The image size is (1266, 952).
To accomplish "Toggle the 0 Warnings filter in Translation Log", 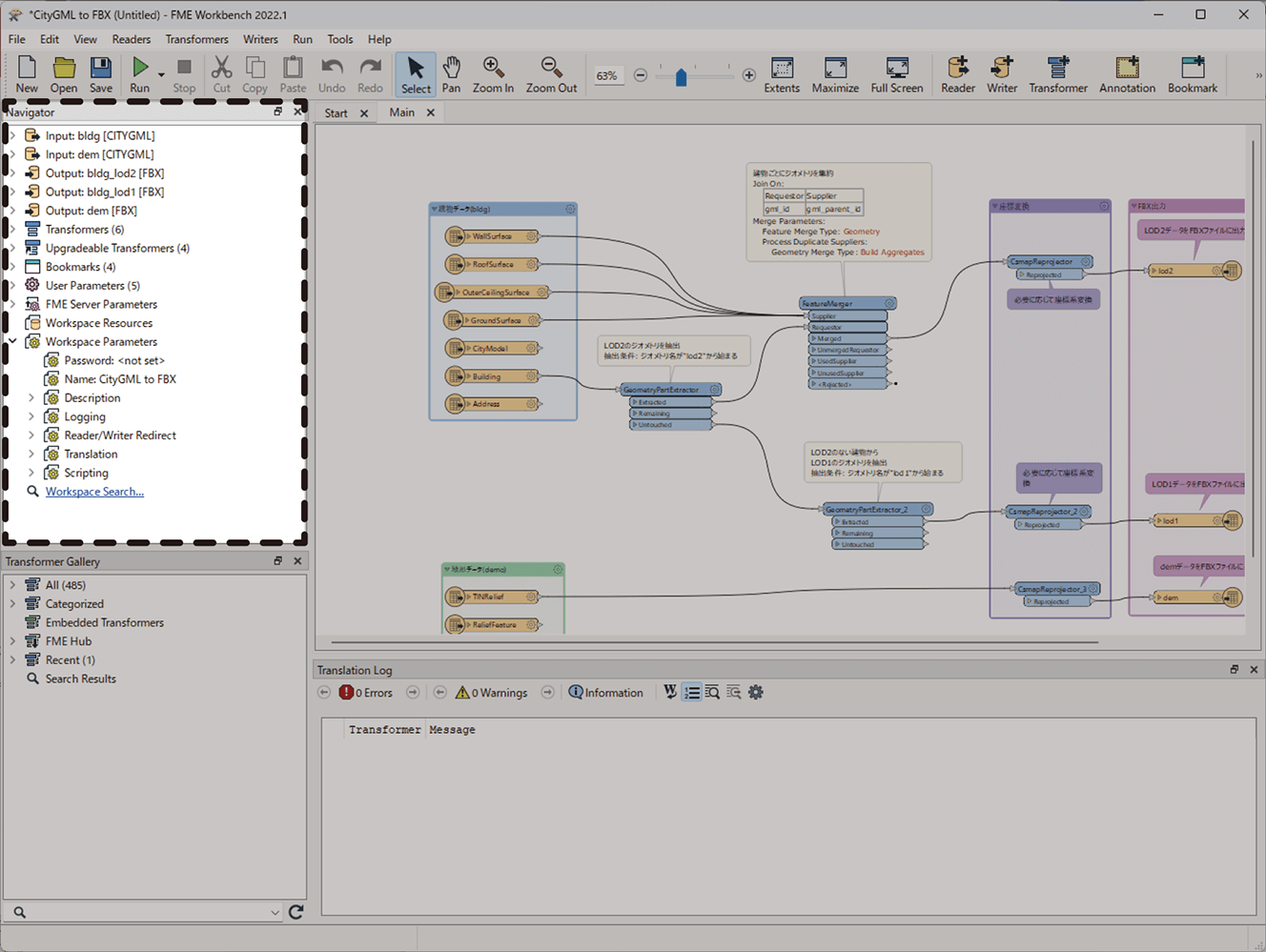I will tap(491, 693).
